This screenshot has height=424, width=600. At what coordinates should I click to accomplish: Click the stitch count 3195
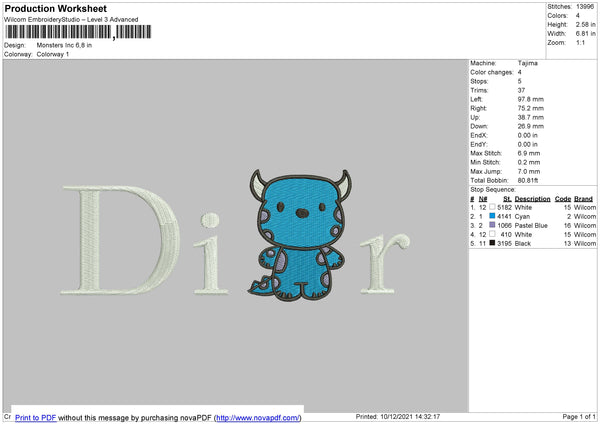tap(504, 243)
